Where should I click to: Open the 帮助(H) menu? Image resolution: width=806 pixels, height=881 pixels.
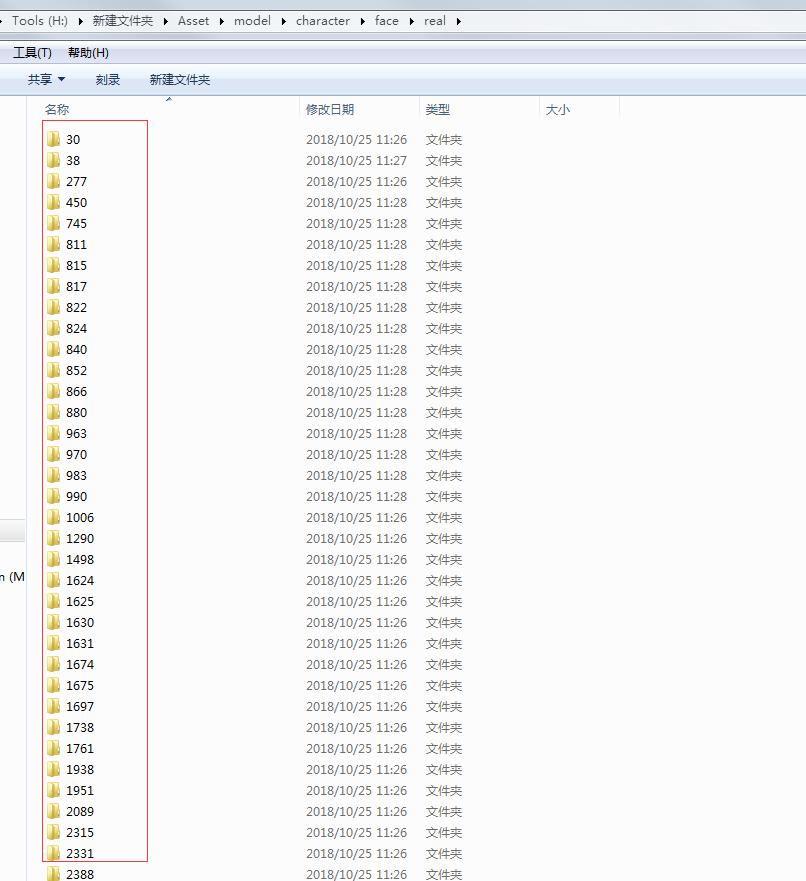pyautogui.click(x=90, y=52)
